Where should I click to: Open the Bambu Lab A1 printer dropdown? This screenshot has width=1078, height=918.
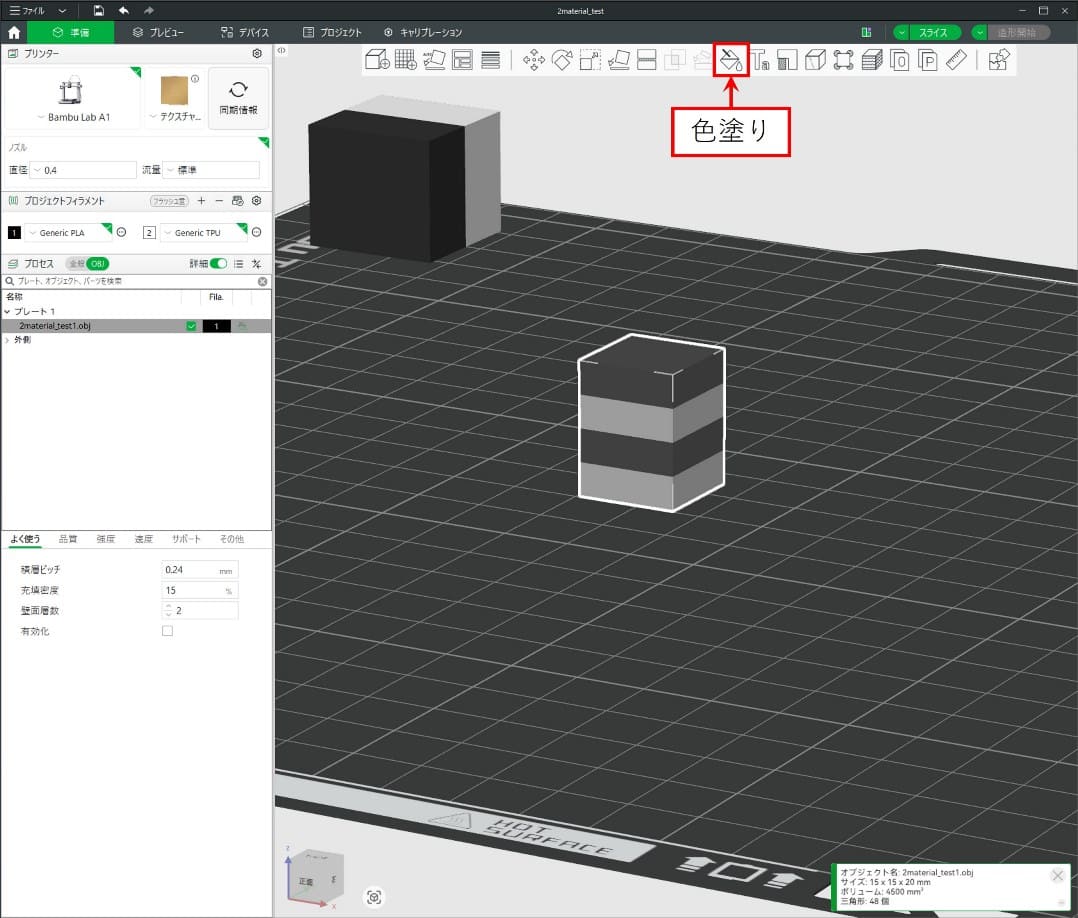point(73,117)
